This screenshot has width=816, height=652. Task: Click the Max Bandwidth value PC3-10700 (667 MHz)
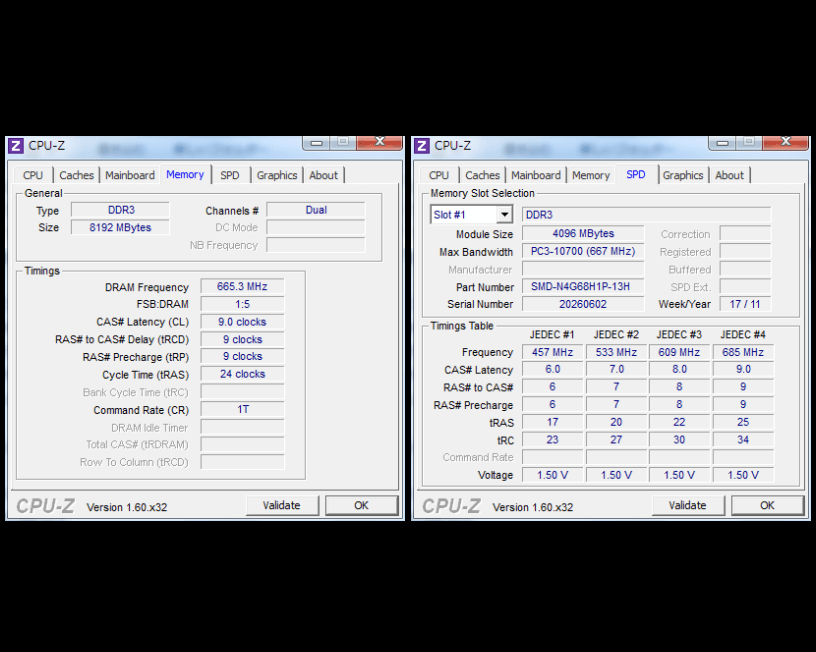[583, 251]
